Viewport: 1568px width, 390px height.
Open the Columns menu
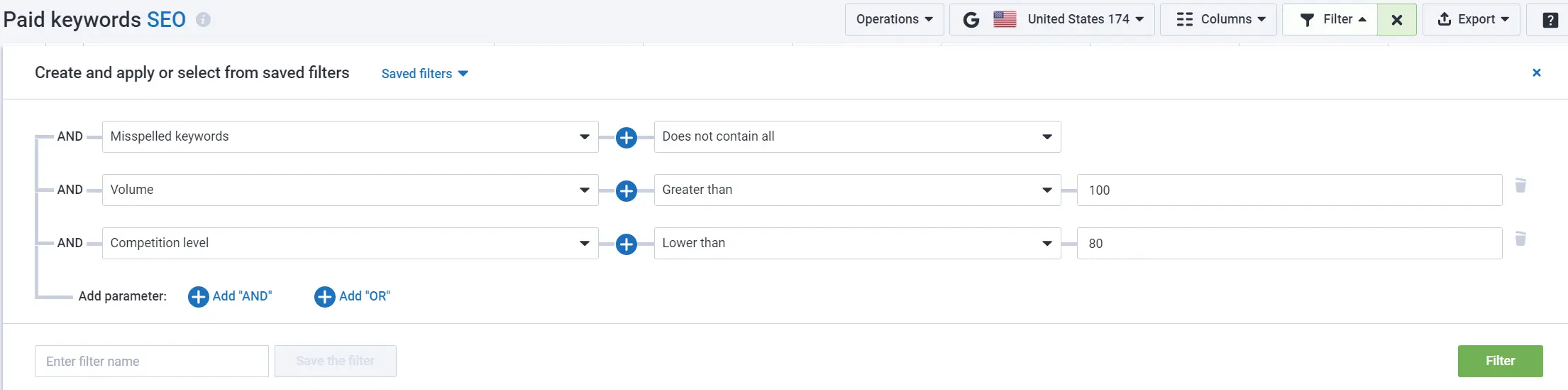point(1218,20)
